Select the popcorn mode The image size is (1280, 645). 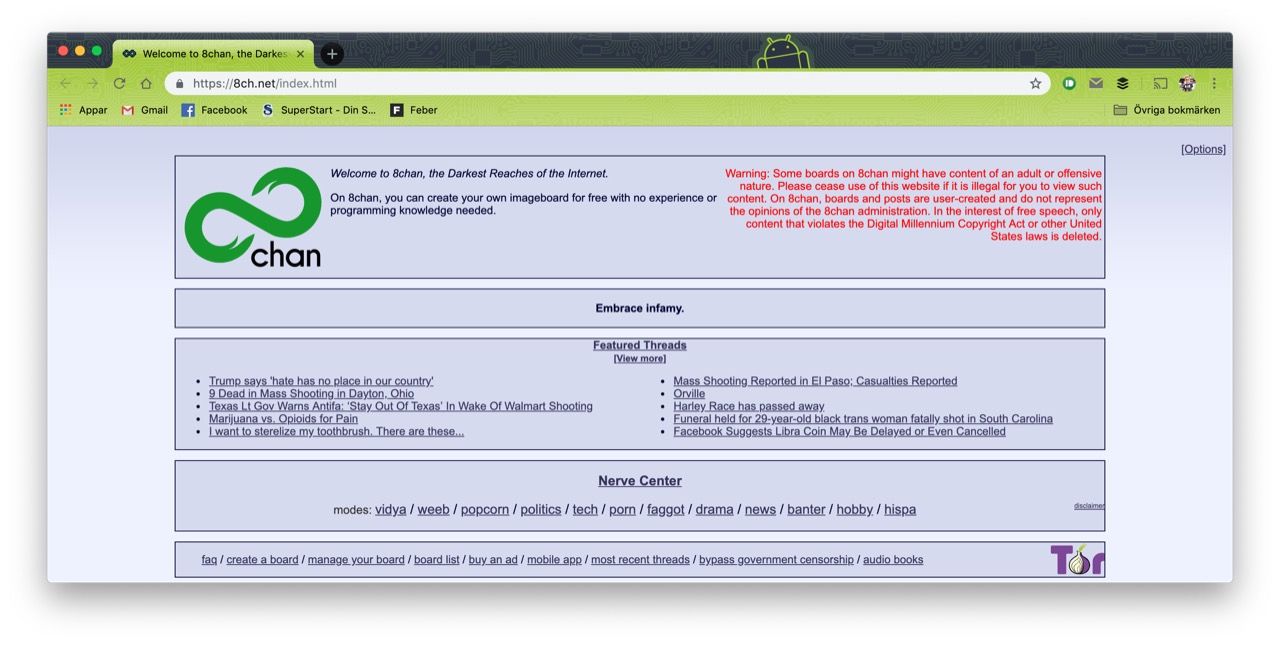(x=485, y=509)
